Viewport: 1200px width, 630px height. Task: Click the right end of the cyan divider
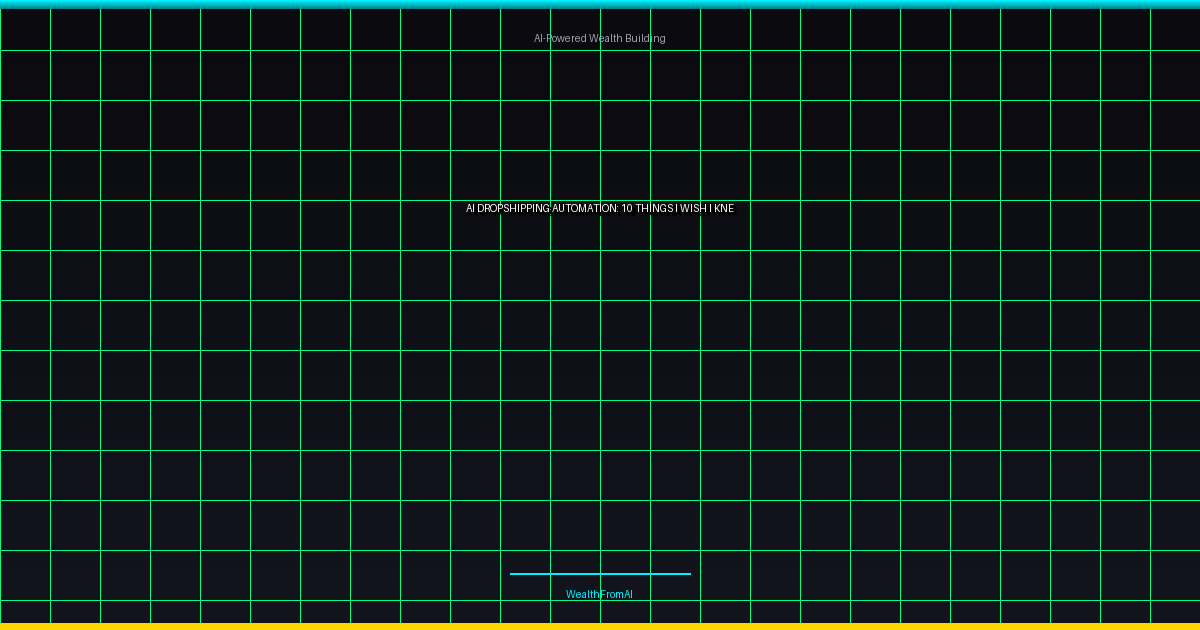688,574
